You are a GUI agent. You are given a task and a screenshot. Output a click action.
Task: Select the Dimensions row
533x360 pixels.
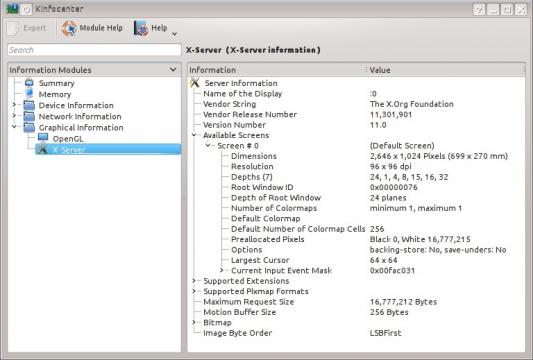coord(254,156)
